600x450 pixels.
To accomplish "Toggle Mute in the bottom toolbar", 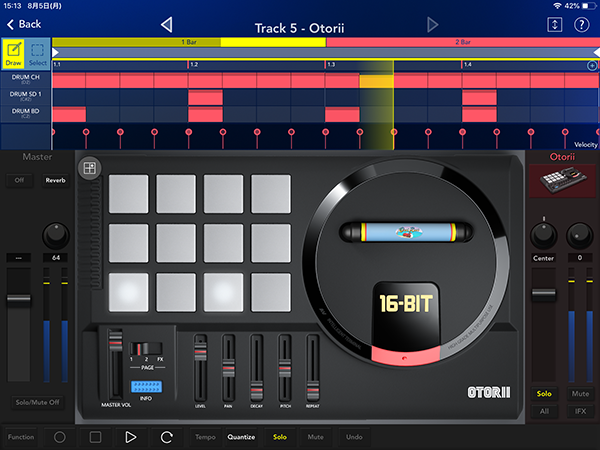I will (315, 437).
